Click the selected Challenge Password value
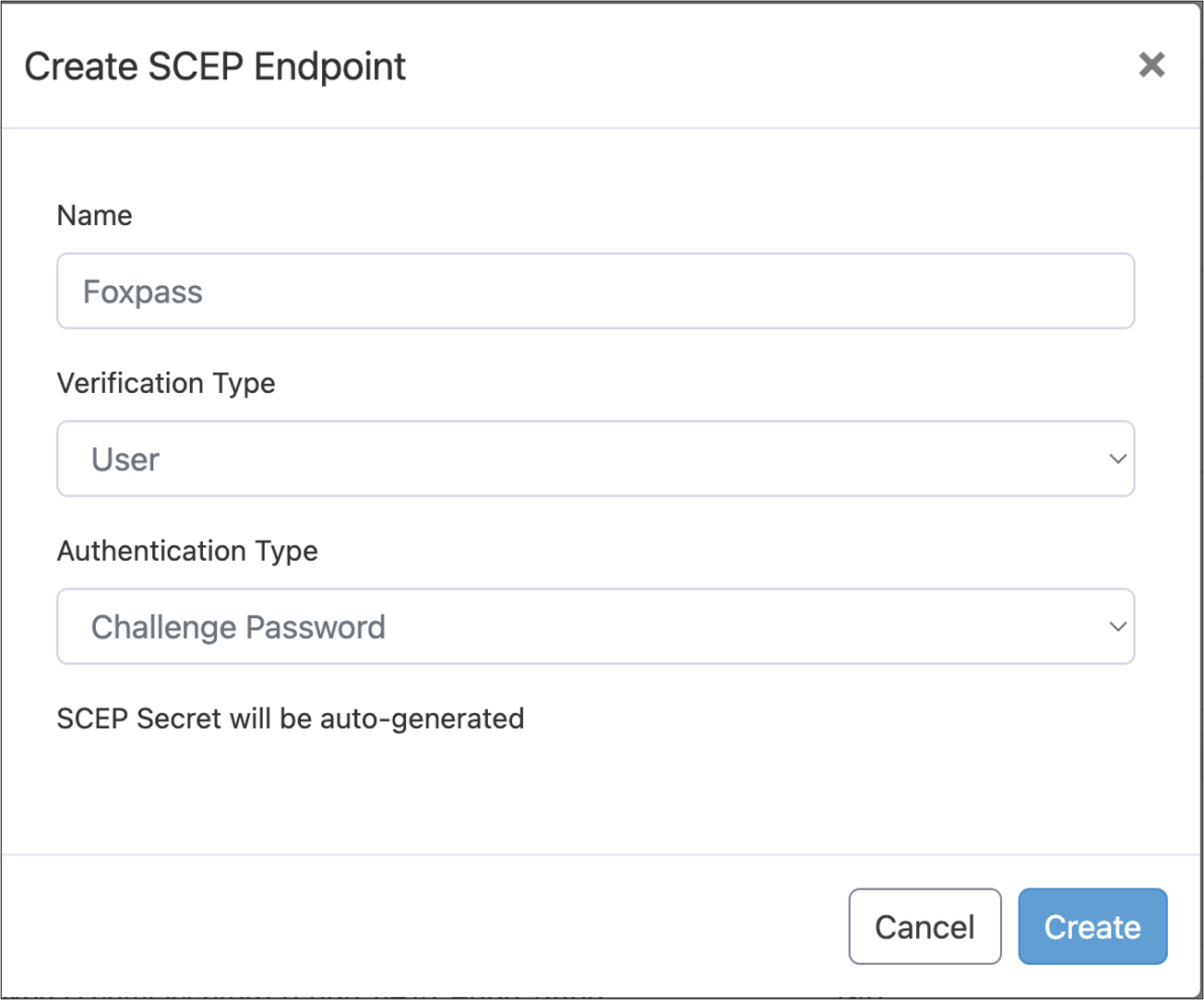1204x1000 pixels. tap(238, 627)
